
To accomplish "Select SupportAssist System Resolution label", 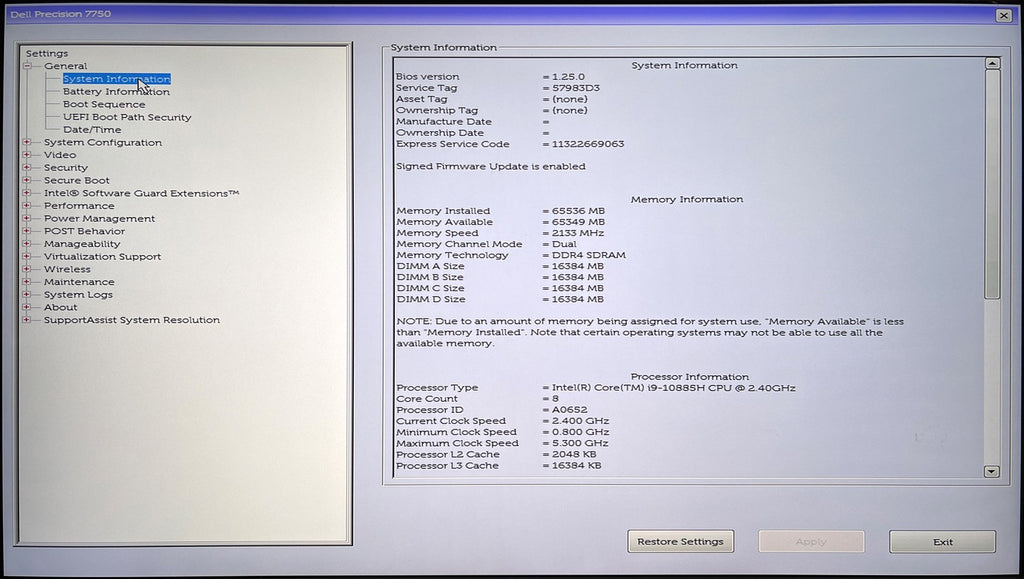I will pos(131,320).
